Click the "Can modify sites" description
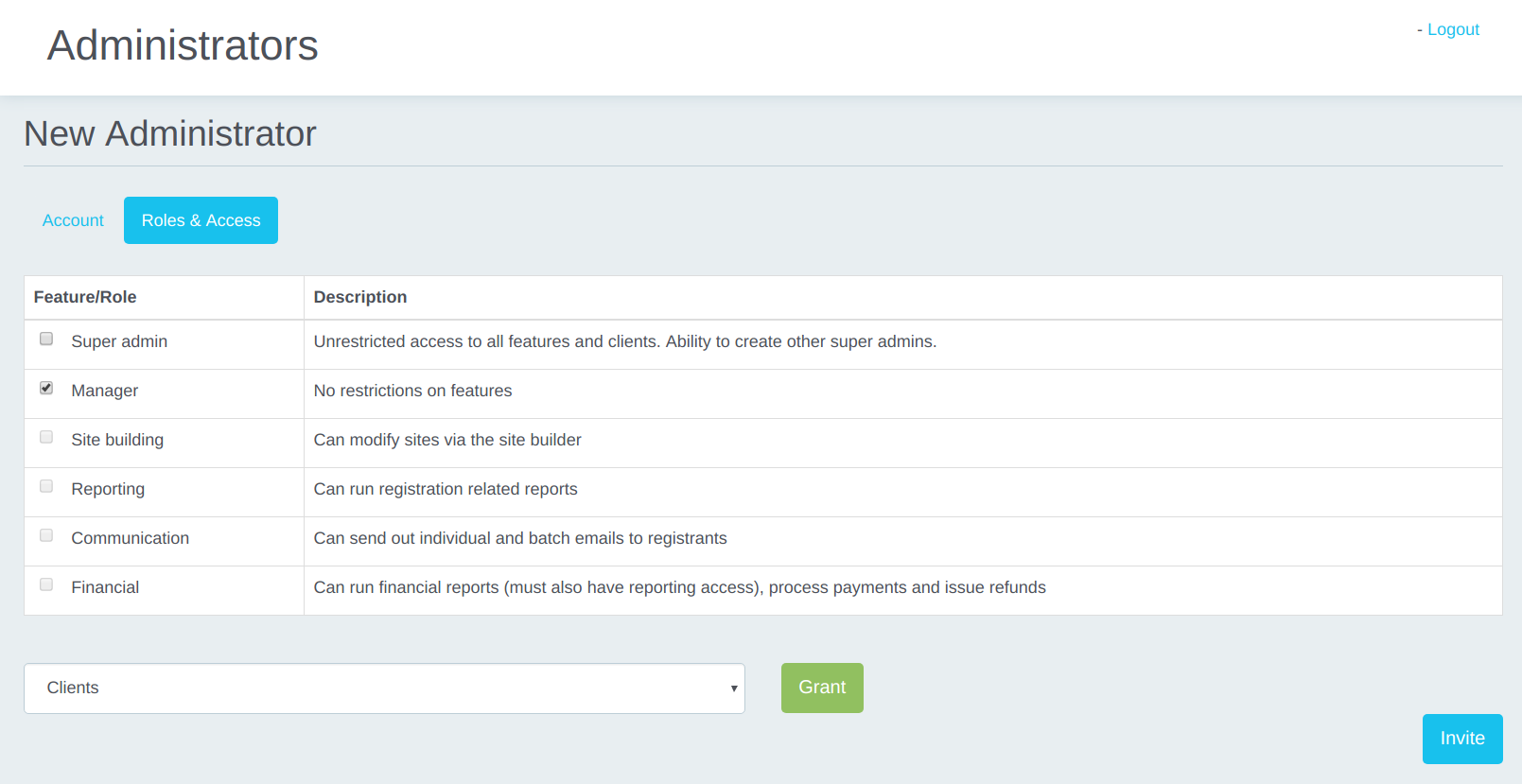The width and height of the screenshot is (1522, 784). 447,440
